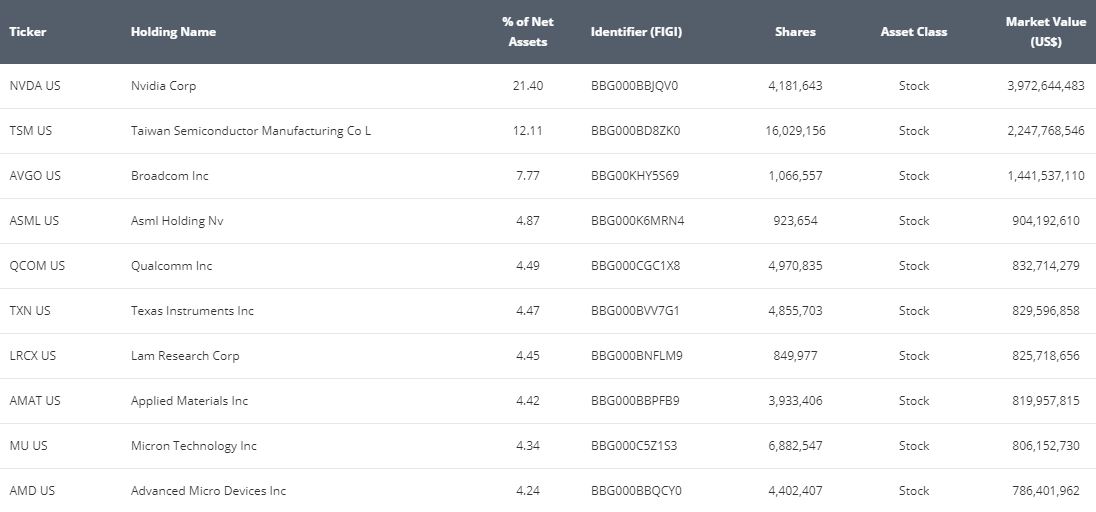Image resolution: width=1096 pixels, height=512 pixels.
Task: Click Micron's 4.34 percentage value
Action: click(528, 446)
